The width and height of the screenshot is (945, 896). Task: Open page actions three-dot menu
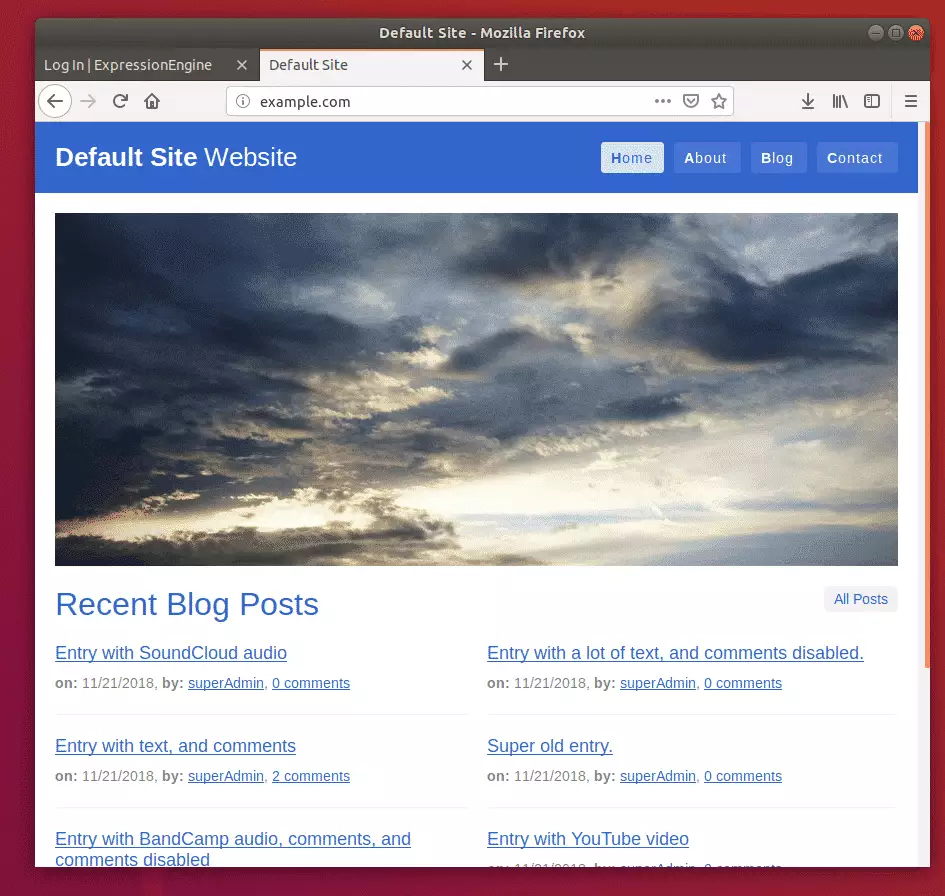click(662, 101)
